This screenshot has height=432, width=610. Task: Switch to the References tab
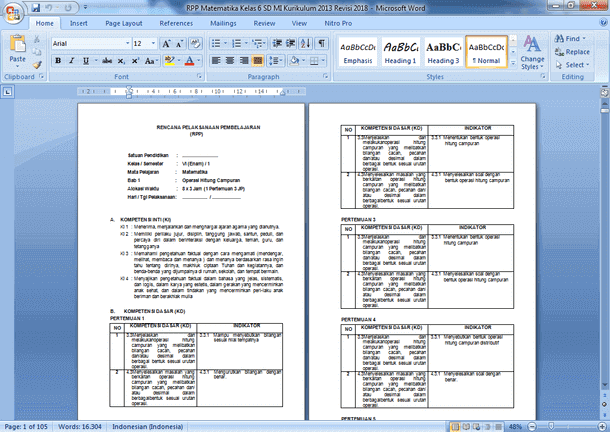point(176,23)
